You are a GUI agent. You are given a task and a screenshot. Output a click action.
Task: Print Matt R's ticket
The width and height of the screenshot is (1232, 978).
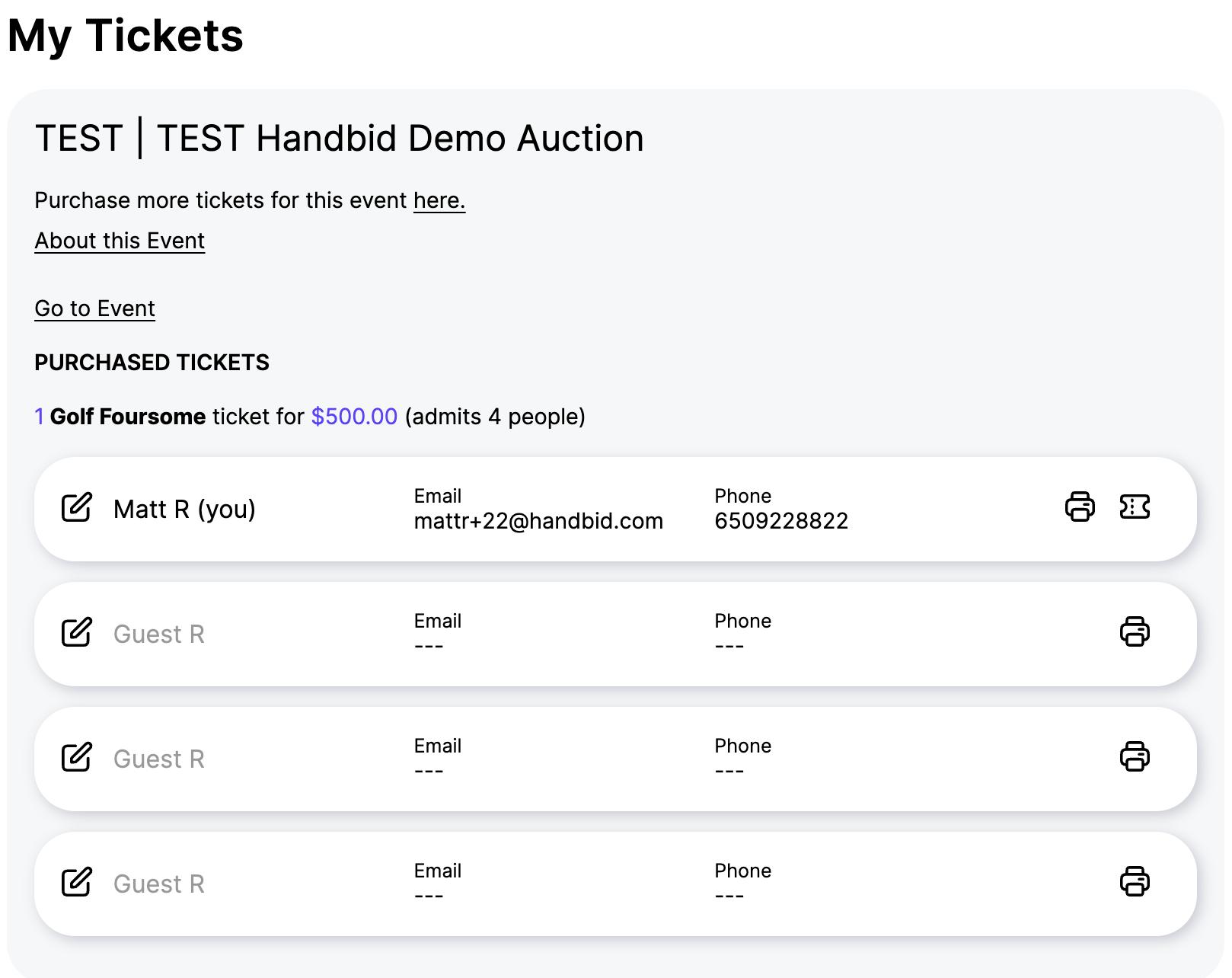[x=1080, y=508]
